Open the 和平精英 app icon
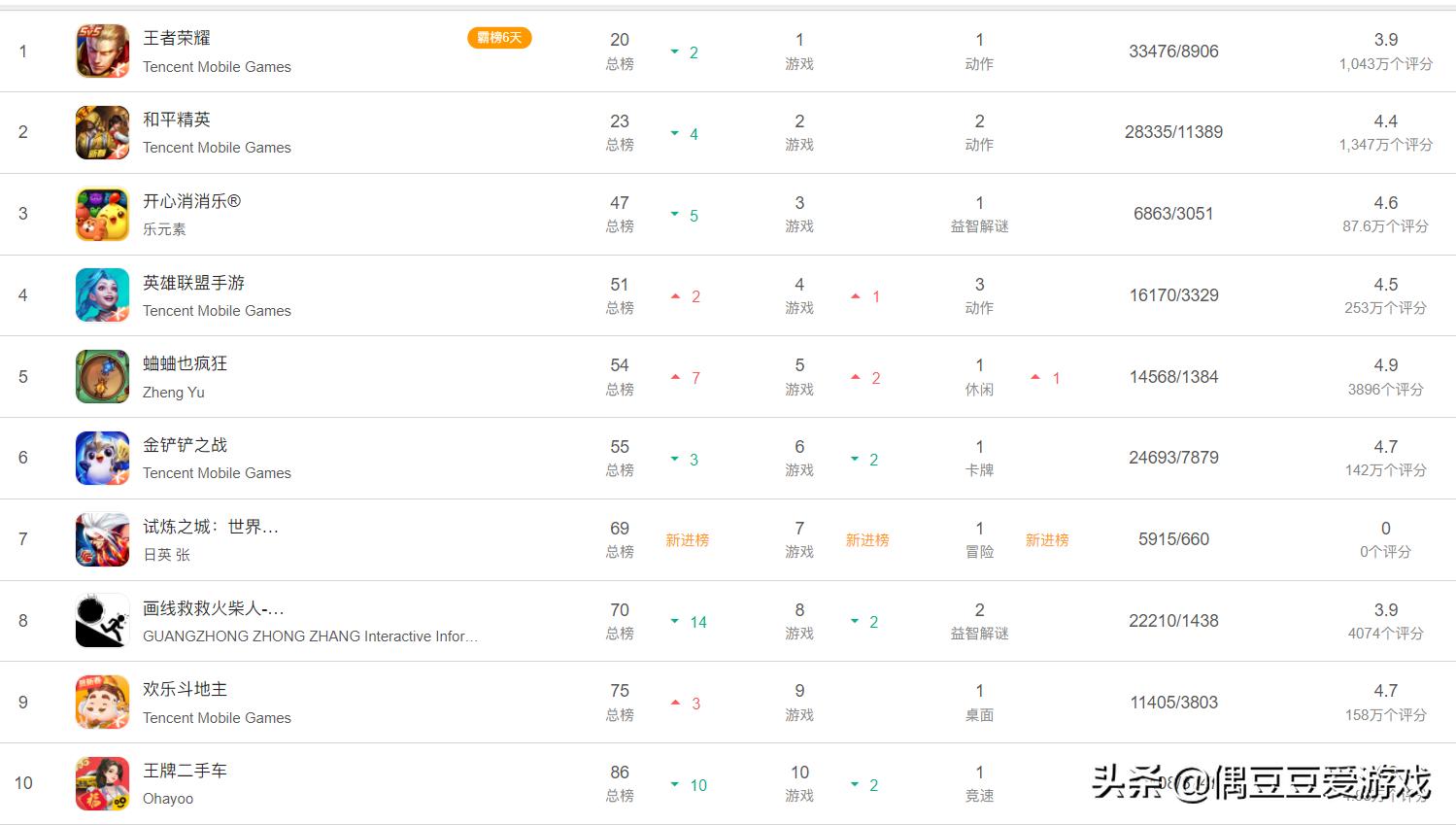The height and width of the screenshot is (825, 1456). pyautogui.click(x=102, y=132)
